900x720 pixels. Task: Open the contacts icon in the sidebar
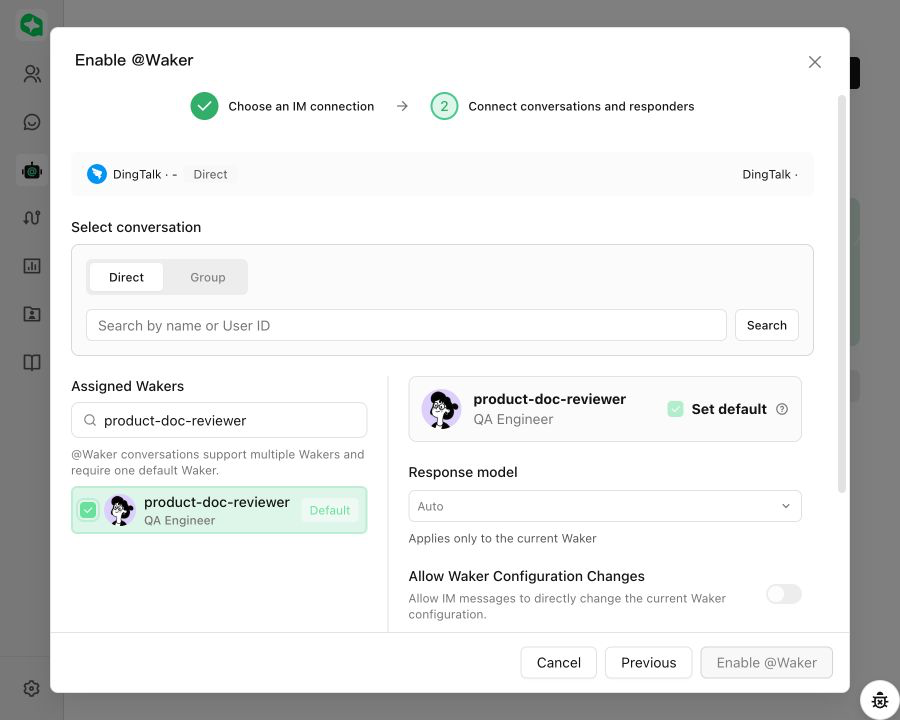(x=32, y=74)
